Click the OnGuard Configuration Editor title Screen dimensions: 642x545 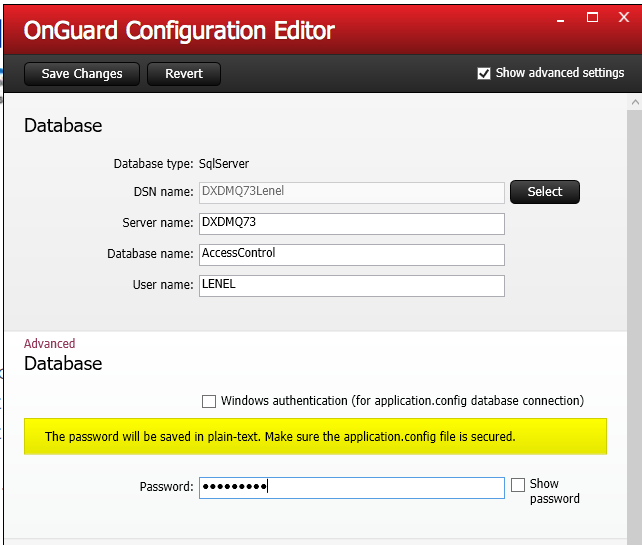179,31
